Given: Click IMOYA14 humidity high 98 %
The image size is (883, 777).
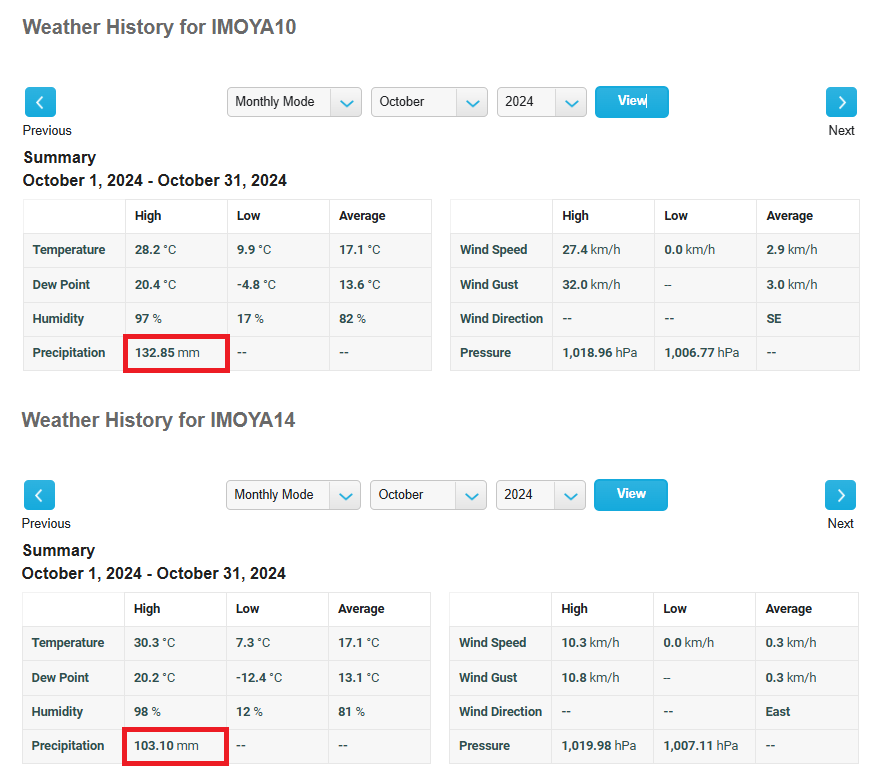Looking at the screenshot, I should (147, 712).
